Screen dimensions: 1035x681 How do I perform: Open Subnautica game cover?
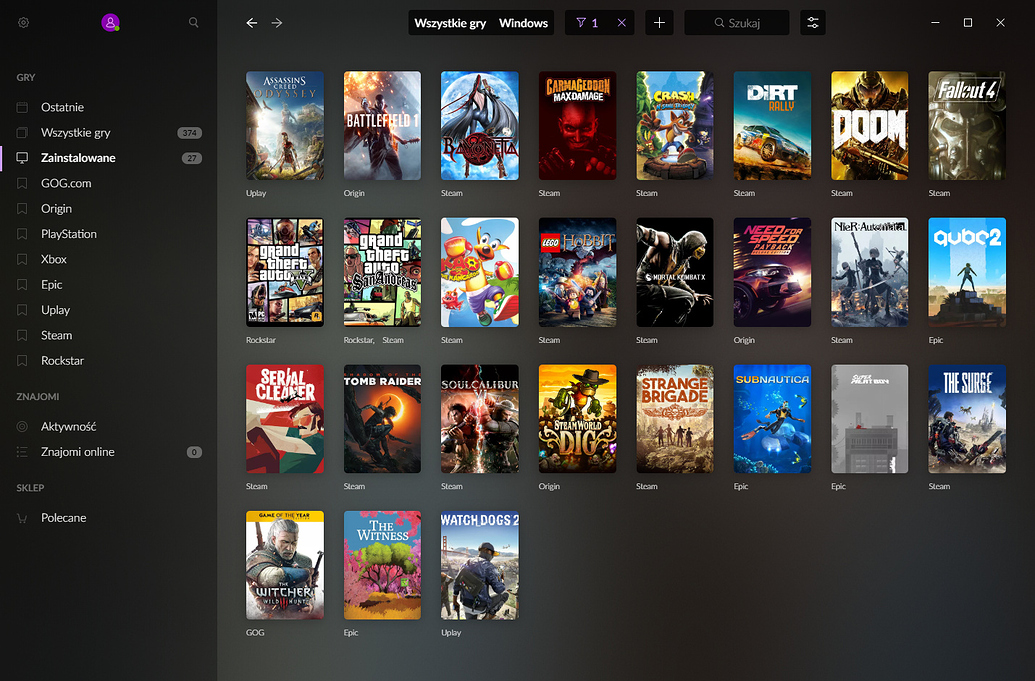(772, 419)
